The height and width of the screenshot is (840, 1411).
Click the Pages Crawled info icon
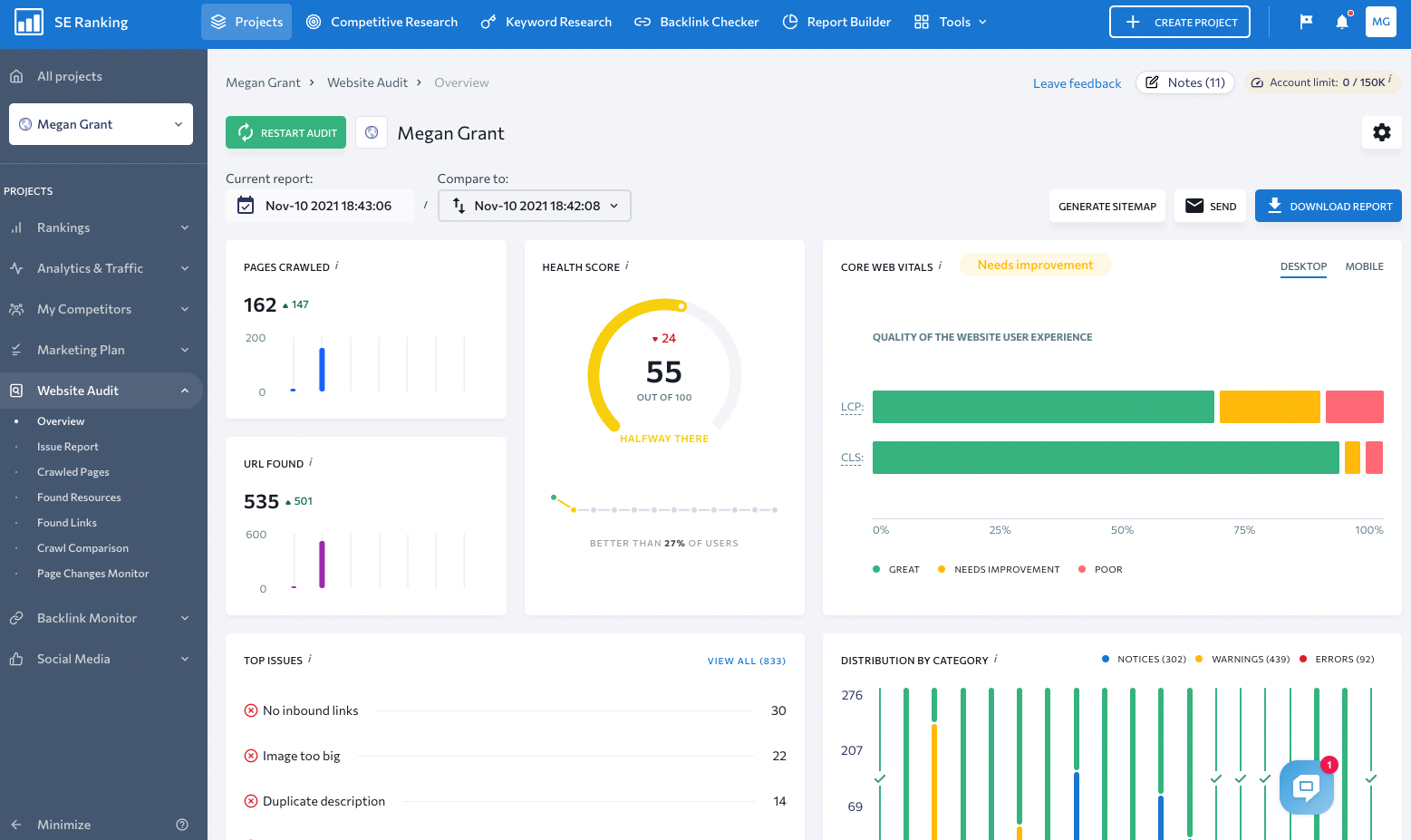coord(337,266)
